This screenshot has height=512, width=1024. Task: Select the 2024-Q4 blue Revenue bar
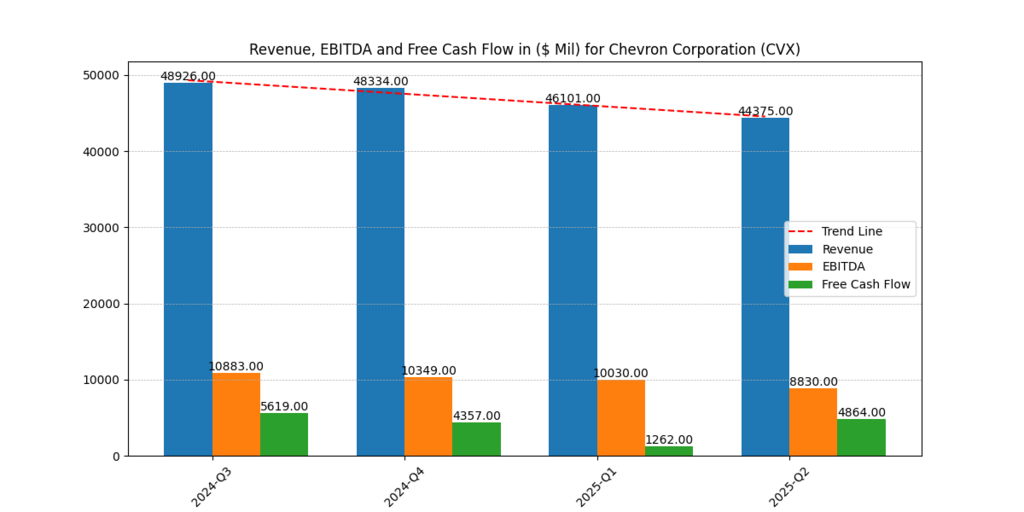[380, 272]
